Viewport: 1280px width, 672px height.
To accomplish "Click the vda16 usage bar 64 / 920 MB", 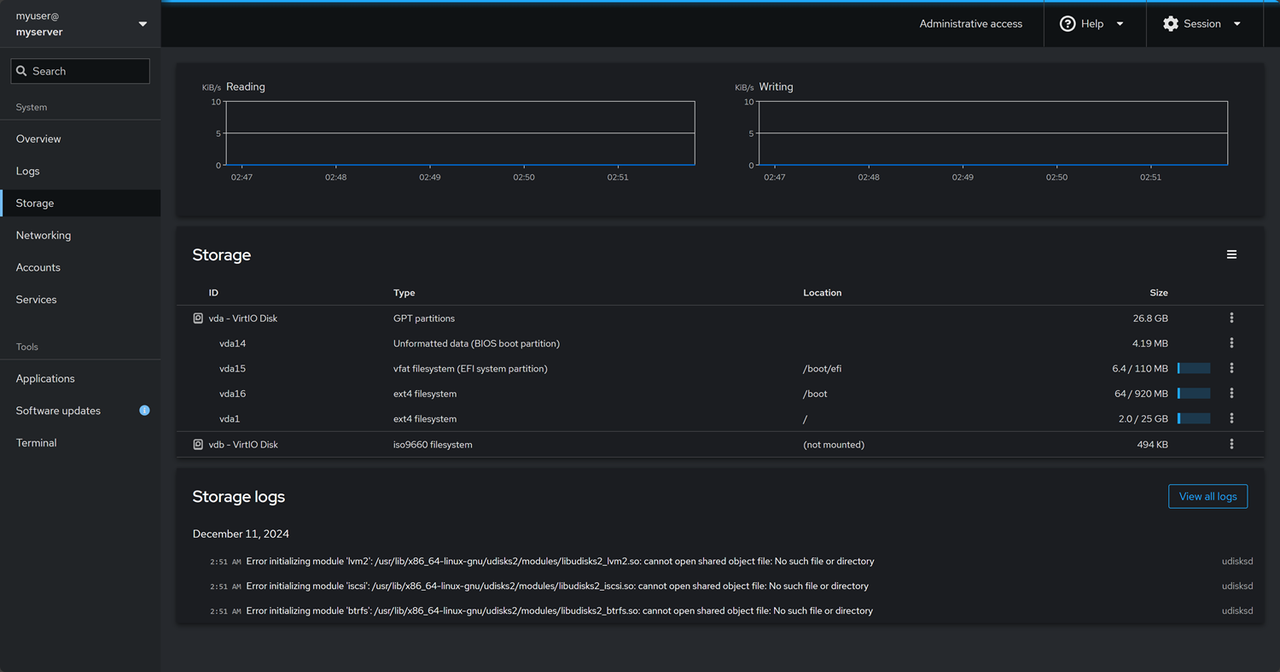I will point(1194,393).
